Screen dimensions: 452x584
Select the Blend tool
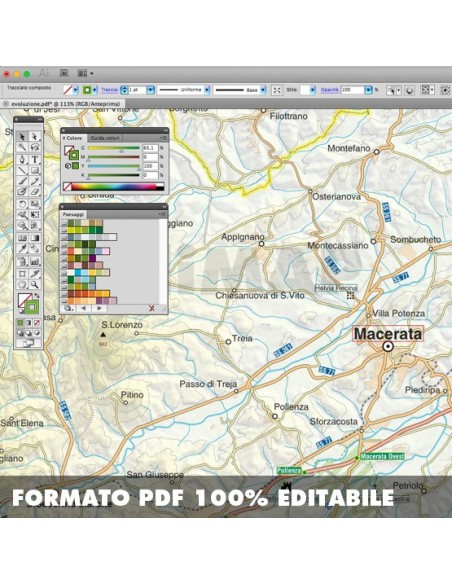pyautogui.click(x=35, y=249)
